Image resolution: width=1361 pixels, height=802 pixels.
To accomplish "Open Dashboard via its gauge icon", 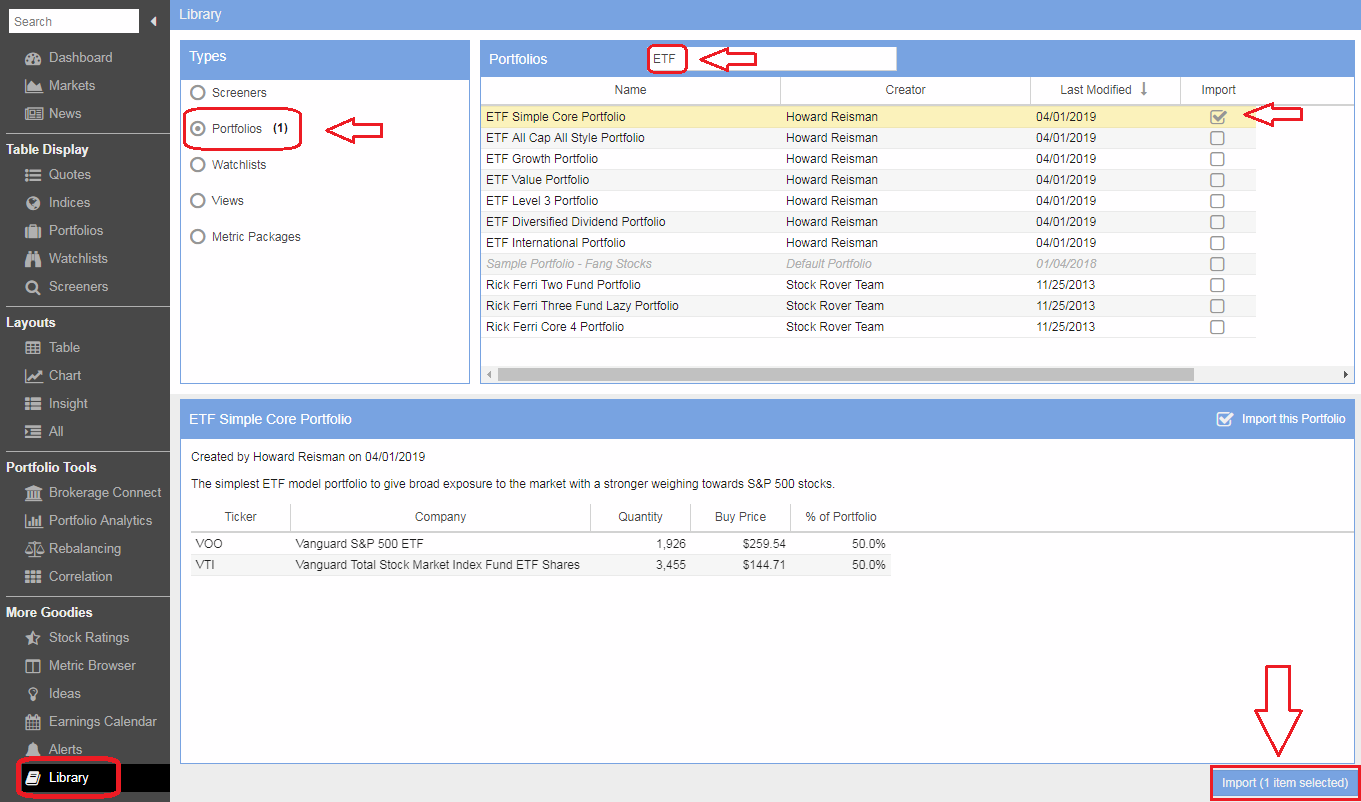I will tap(33, 58).
